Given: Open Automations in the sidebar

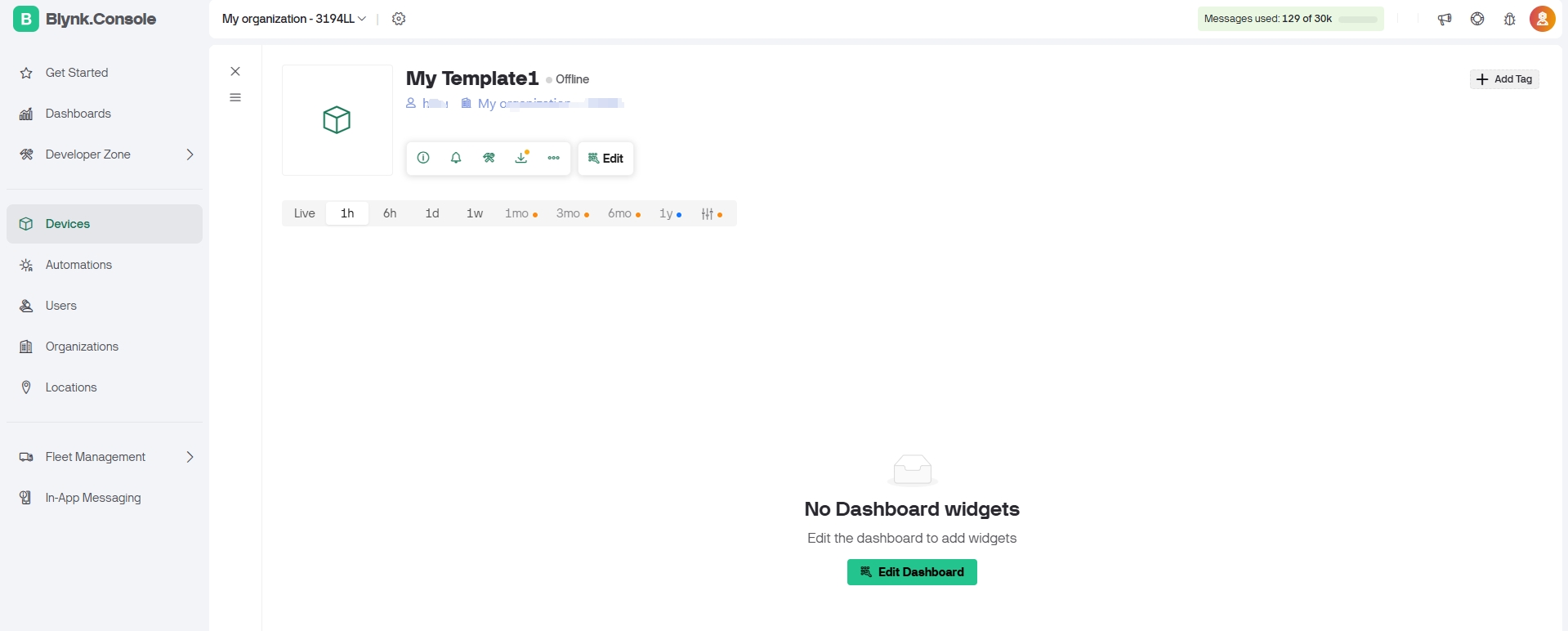Looking at the screenshot, I should pyautogui.click(x=105, y=265).
